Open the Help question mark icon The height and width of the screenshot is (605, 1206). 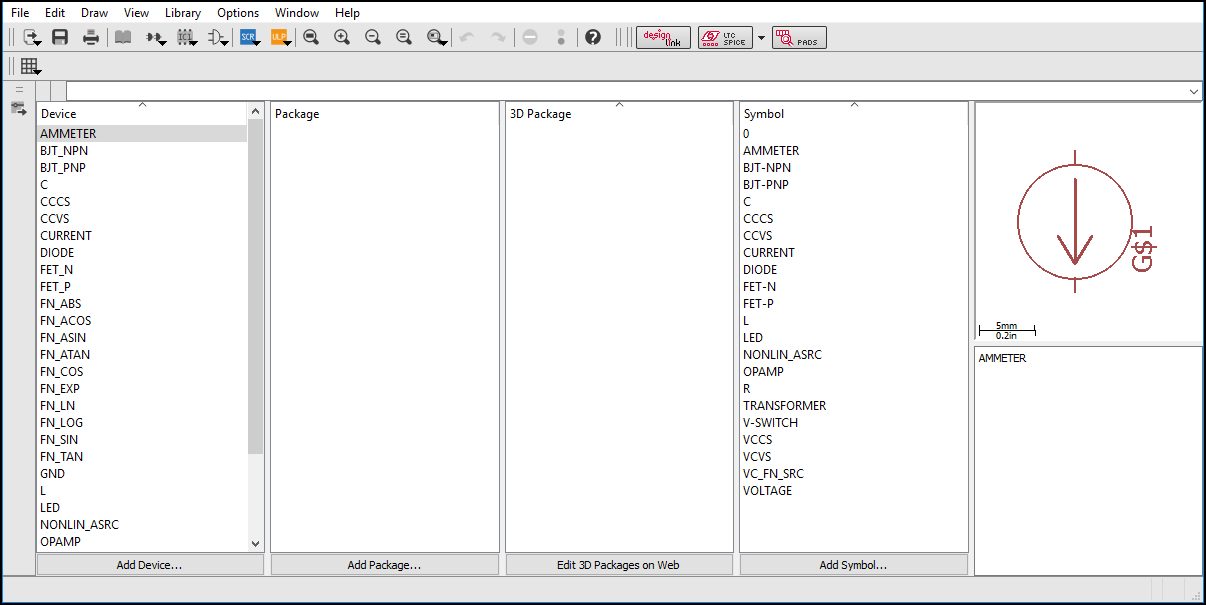pos(593,37)
